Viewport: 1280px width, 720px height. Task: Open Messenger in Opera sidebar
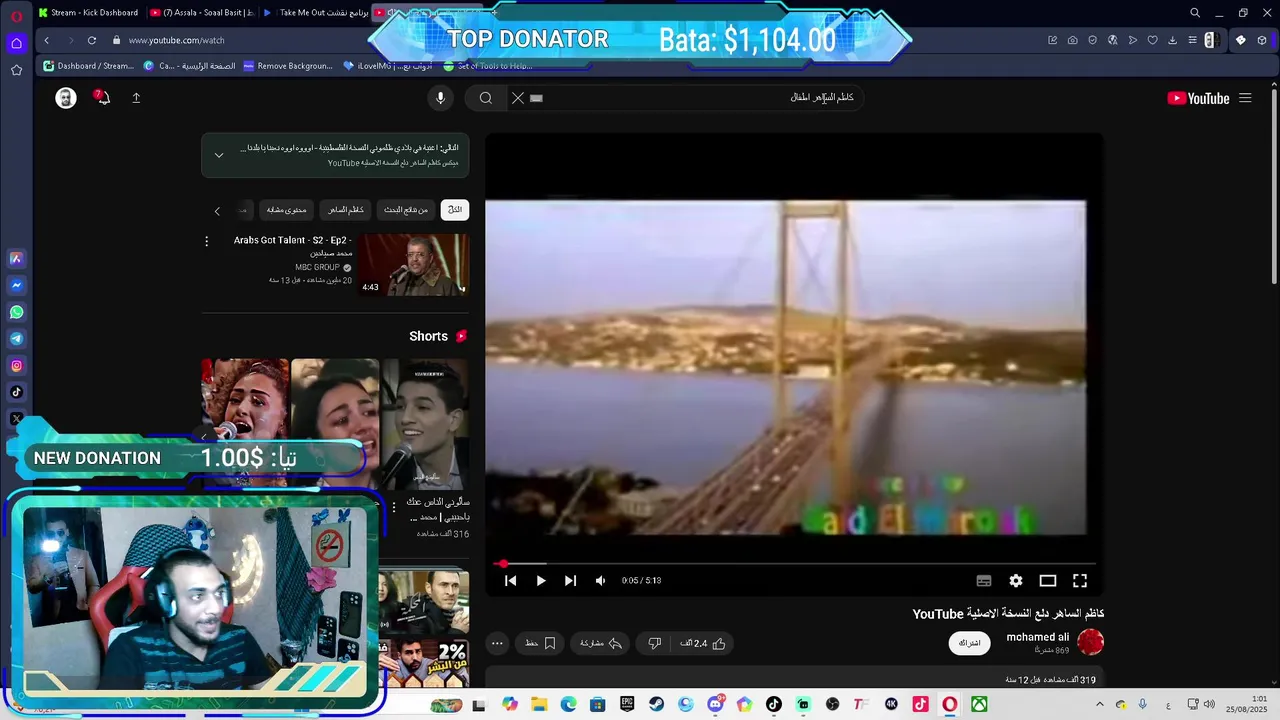tap(16, 285)
